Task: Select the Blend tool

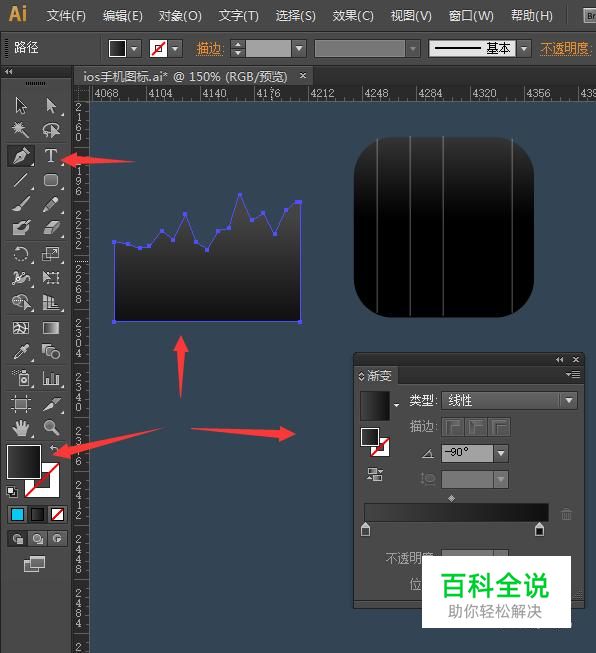Action: coord(51,352)
